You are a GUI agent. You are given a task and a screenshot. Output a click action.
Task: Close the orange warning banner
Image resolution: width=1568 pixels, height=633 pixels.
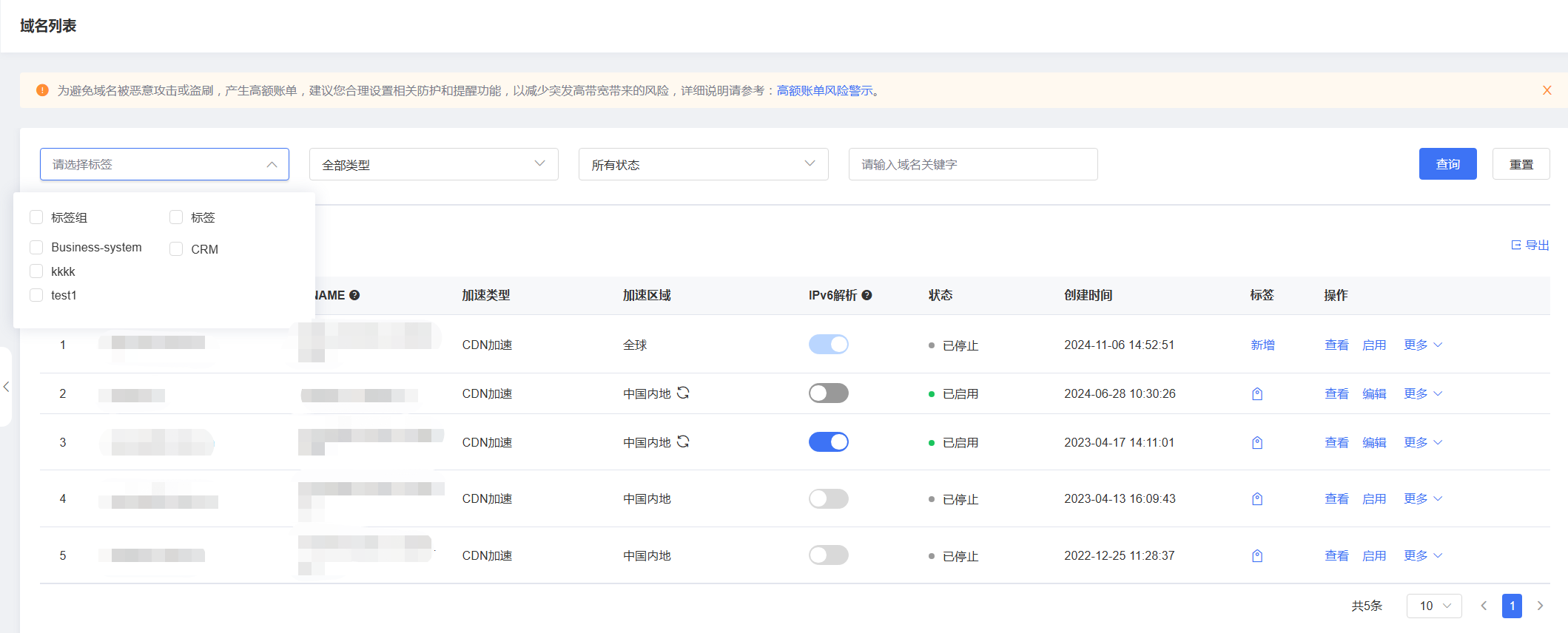coord(1547,90)
